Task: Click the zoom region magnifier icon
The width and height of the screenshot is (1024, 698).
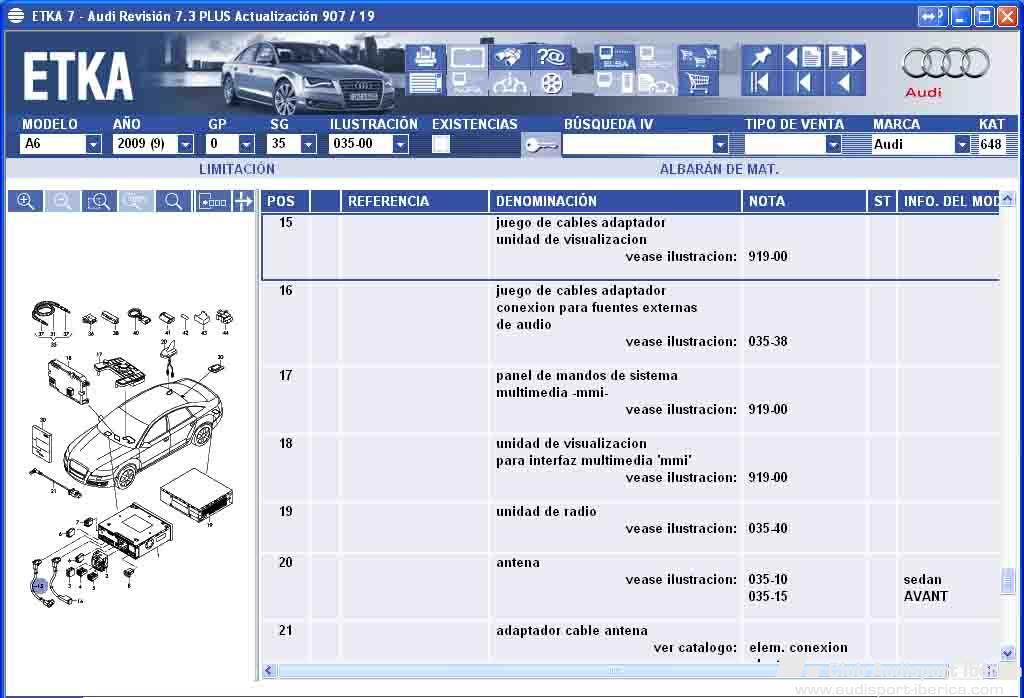Action: [99, 201]
